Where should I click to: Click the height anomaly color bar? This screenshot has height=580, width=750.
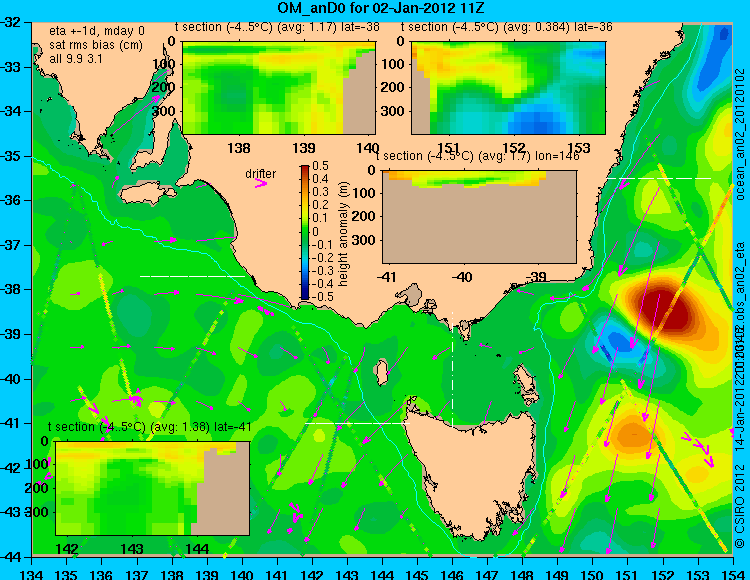coord(305,232)
